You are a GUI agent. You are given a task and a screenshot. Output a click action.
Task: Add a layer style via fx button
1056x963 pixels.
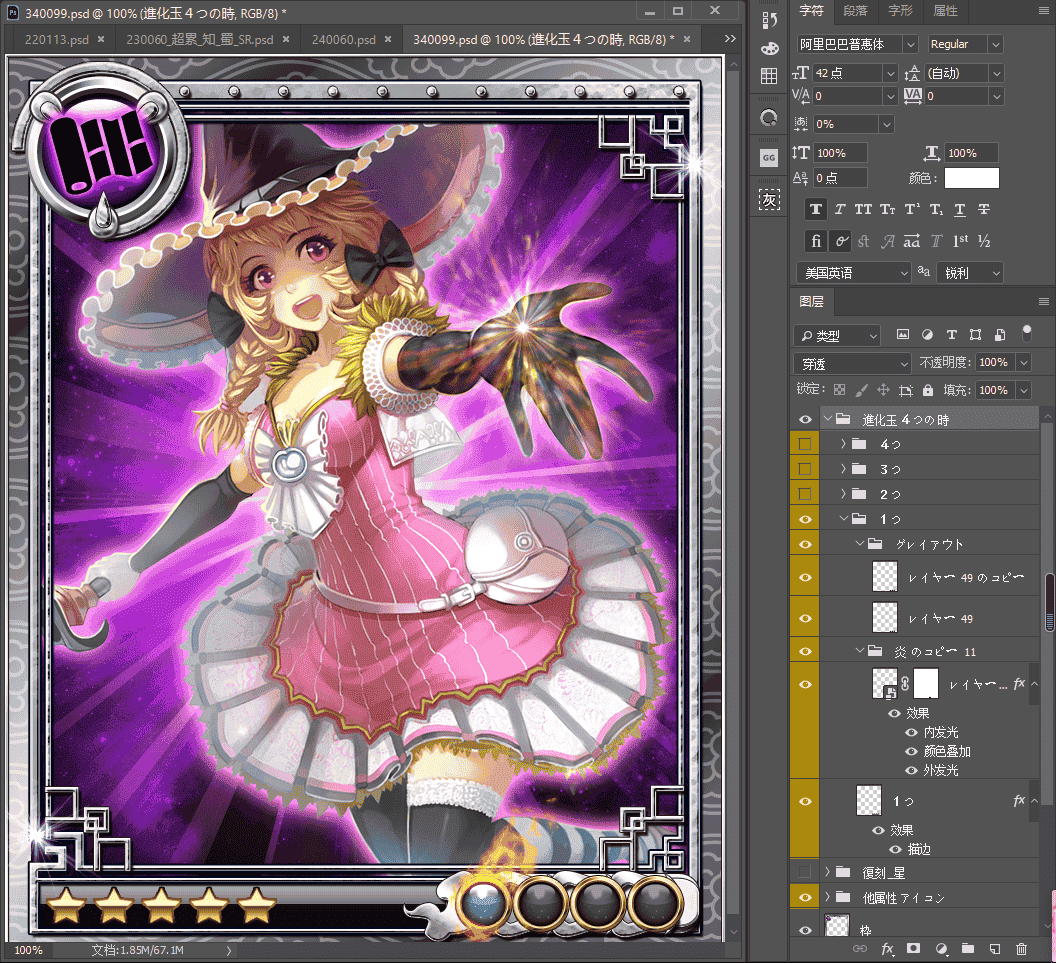(888, 949)
